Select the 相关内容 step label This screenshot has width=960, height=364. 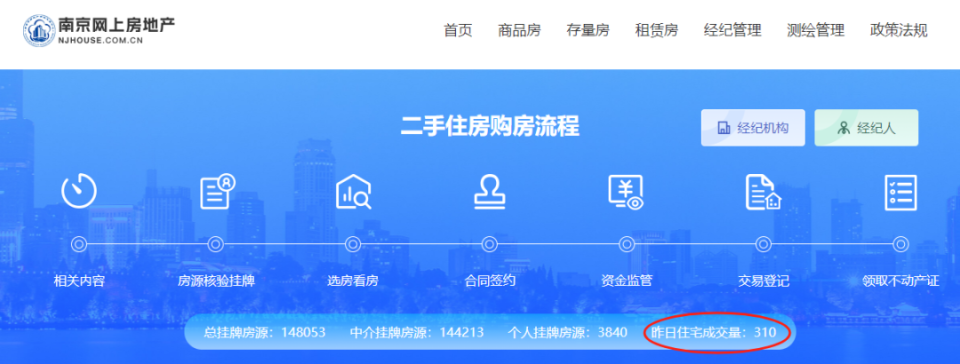tap(79, 281)
